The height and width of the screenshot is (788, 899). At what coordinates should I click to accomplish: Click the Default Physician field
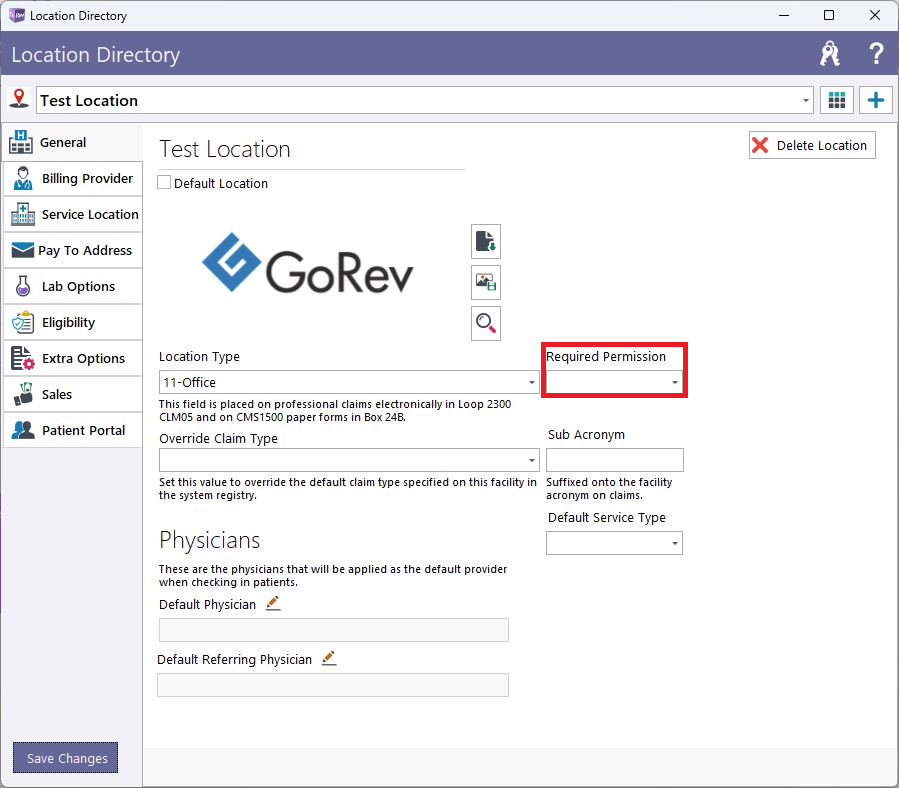click(334, 630)
